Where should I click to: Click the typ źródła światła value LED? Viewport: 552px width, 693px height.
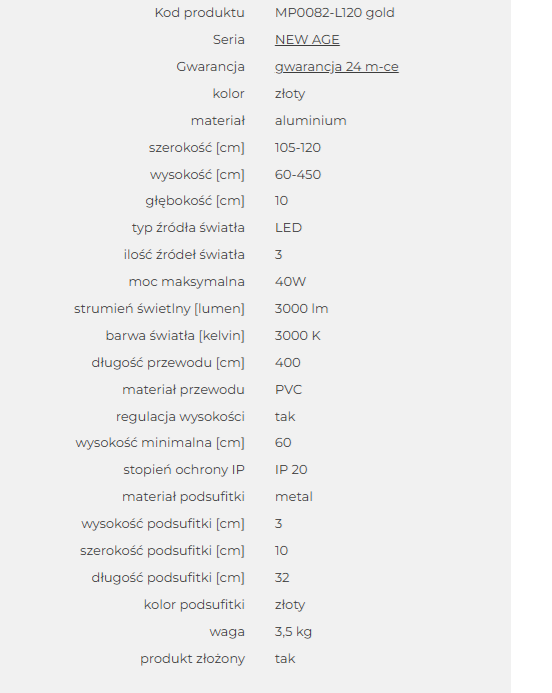pos(289,228)
